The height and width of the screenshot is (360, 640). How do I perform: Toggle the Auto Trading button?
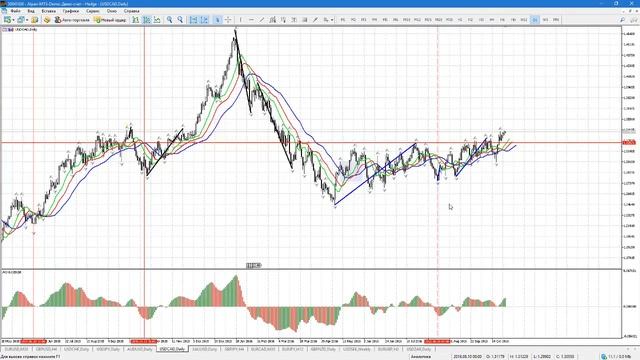72,20
